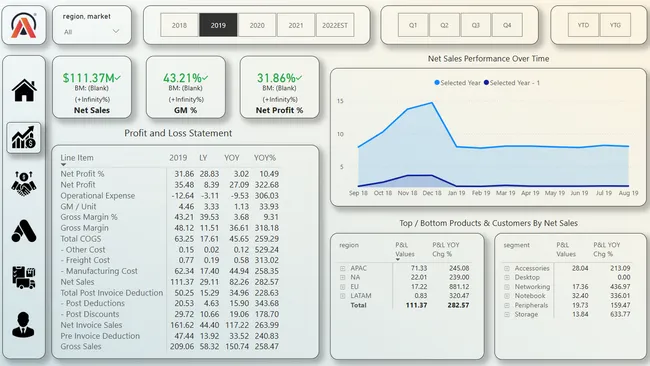Screen dimensions: 650x366
Task: Sort by the LY column header
Action: pos(203,158)
